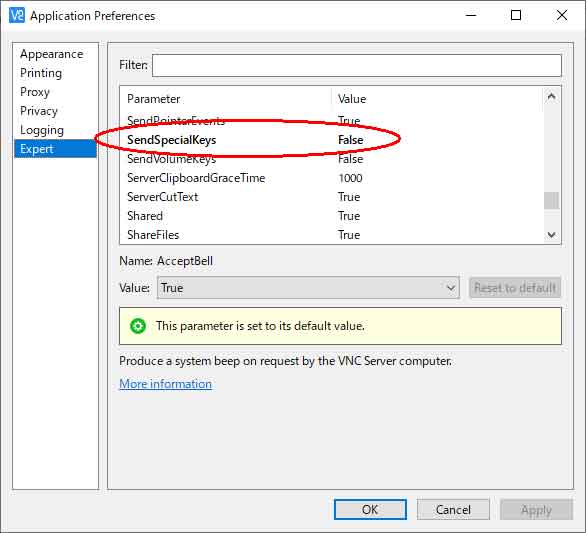586x533 pixels.
Task: Click the Cancel button
Action: [x=453, y=509]
